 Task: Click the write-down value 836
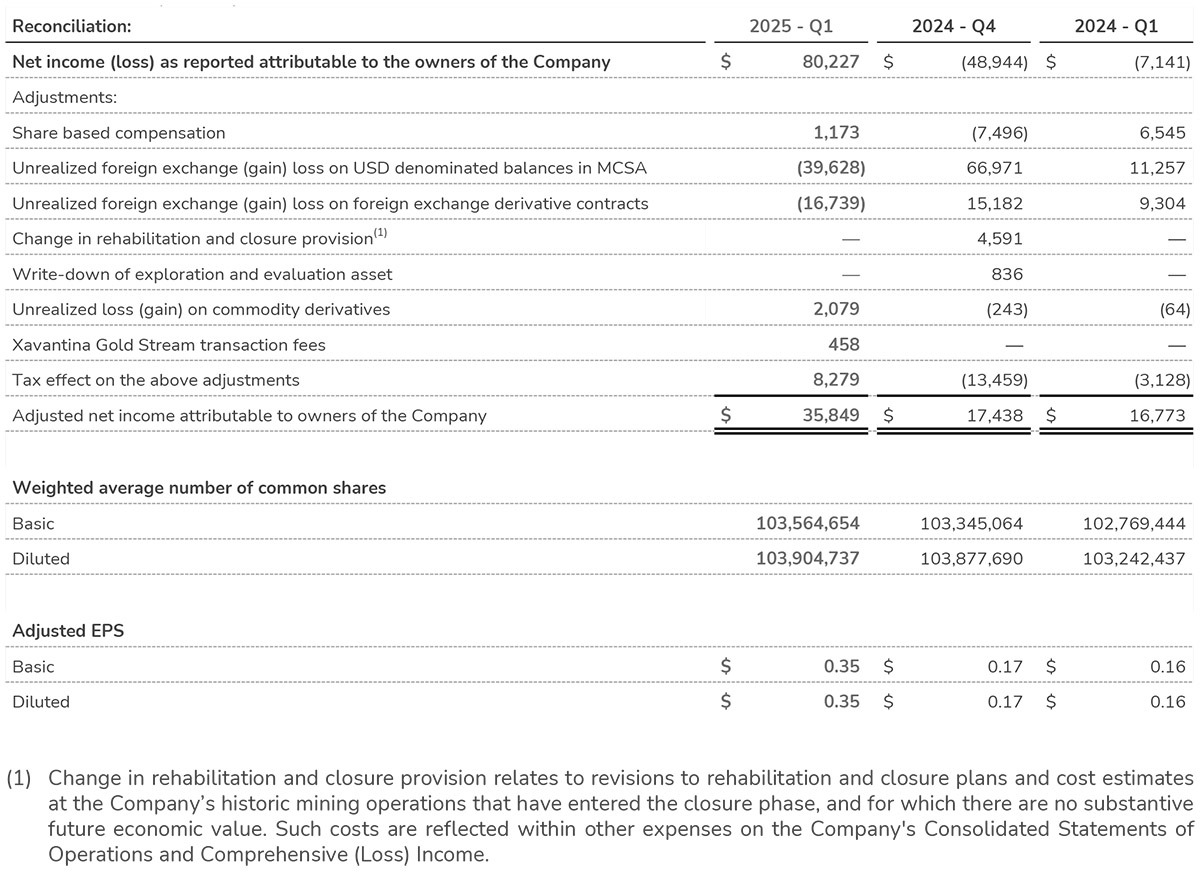[x=1007, y=274]
